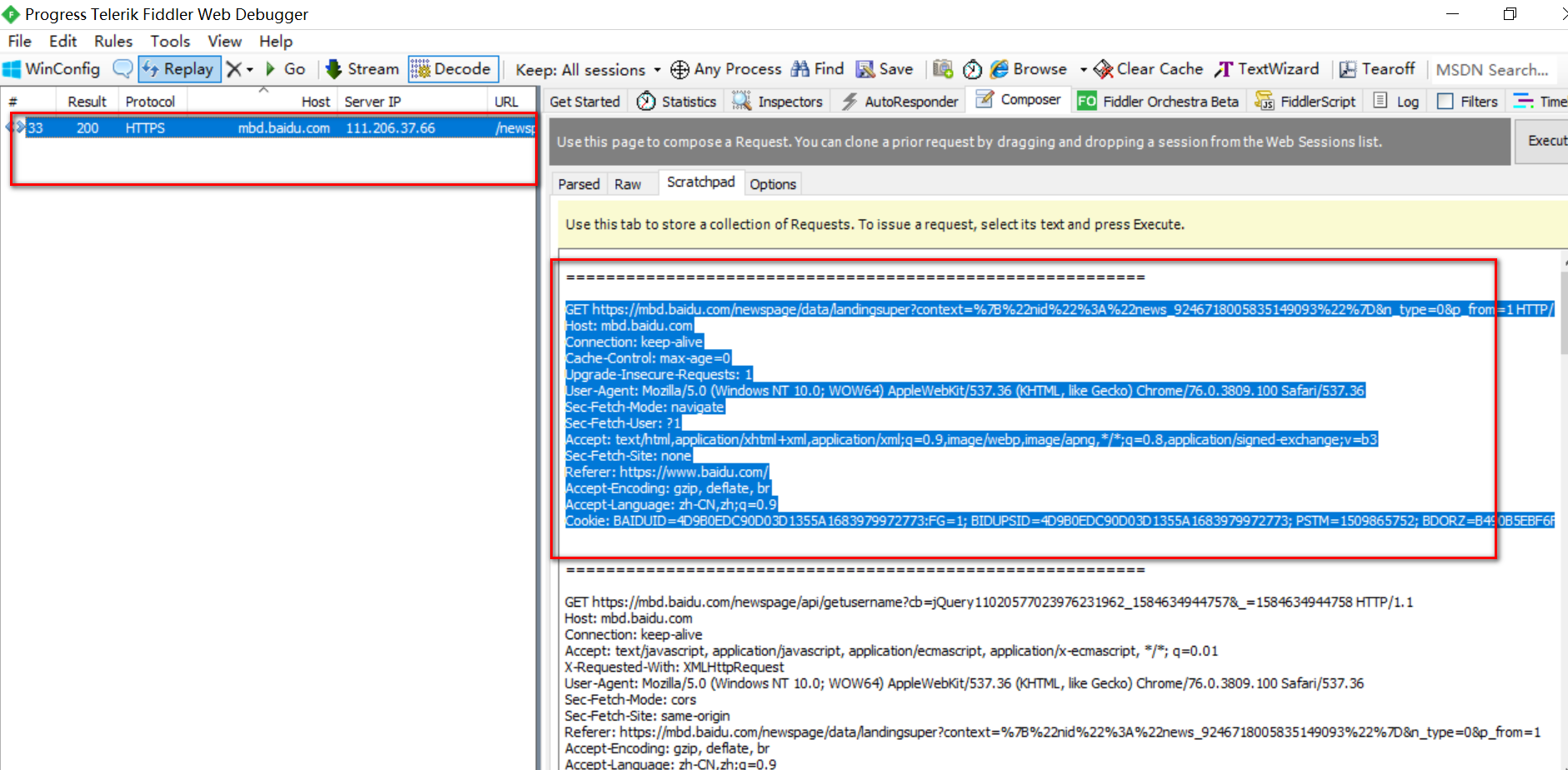Toggle Decode mode in the toolbar
This screenshot has height=770, width=1568.
[x=453, y=69]
